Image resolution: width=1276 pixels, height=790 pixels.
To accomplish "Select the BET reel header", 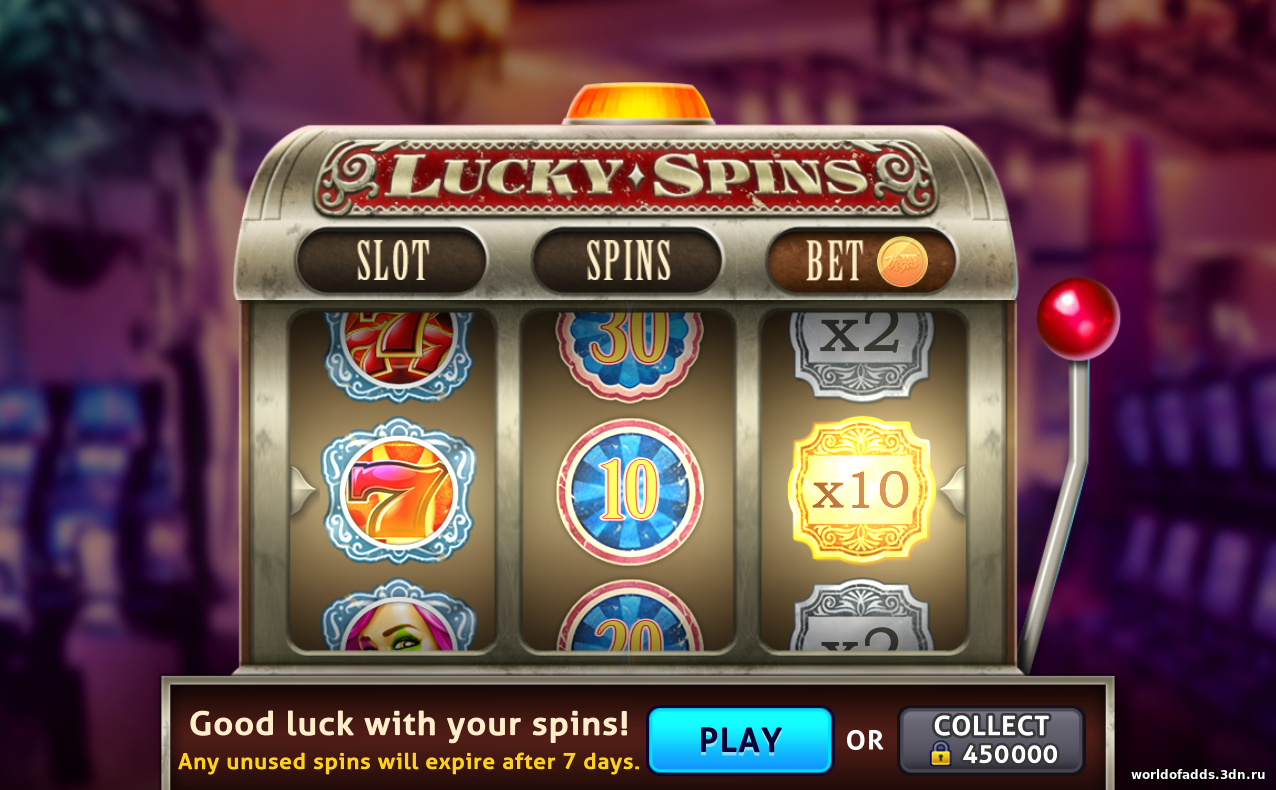I will tap(861, 261).
